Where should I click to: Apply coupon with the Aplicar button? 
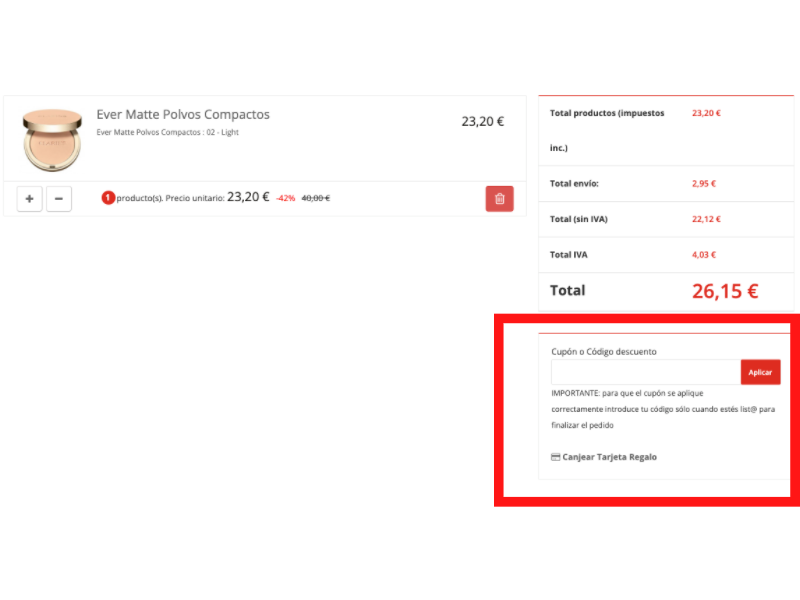(760, 372)
